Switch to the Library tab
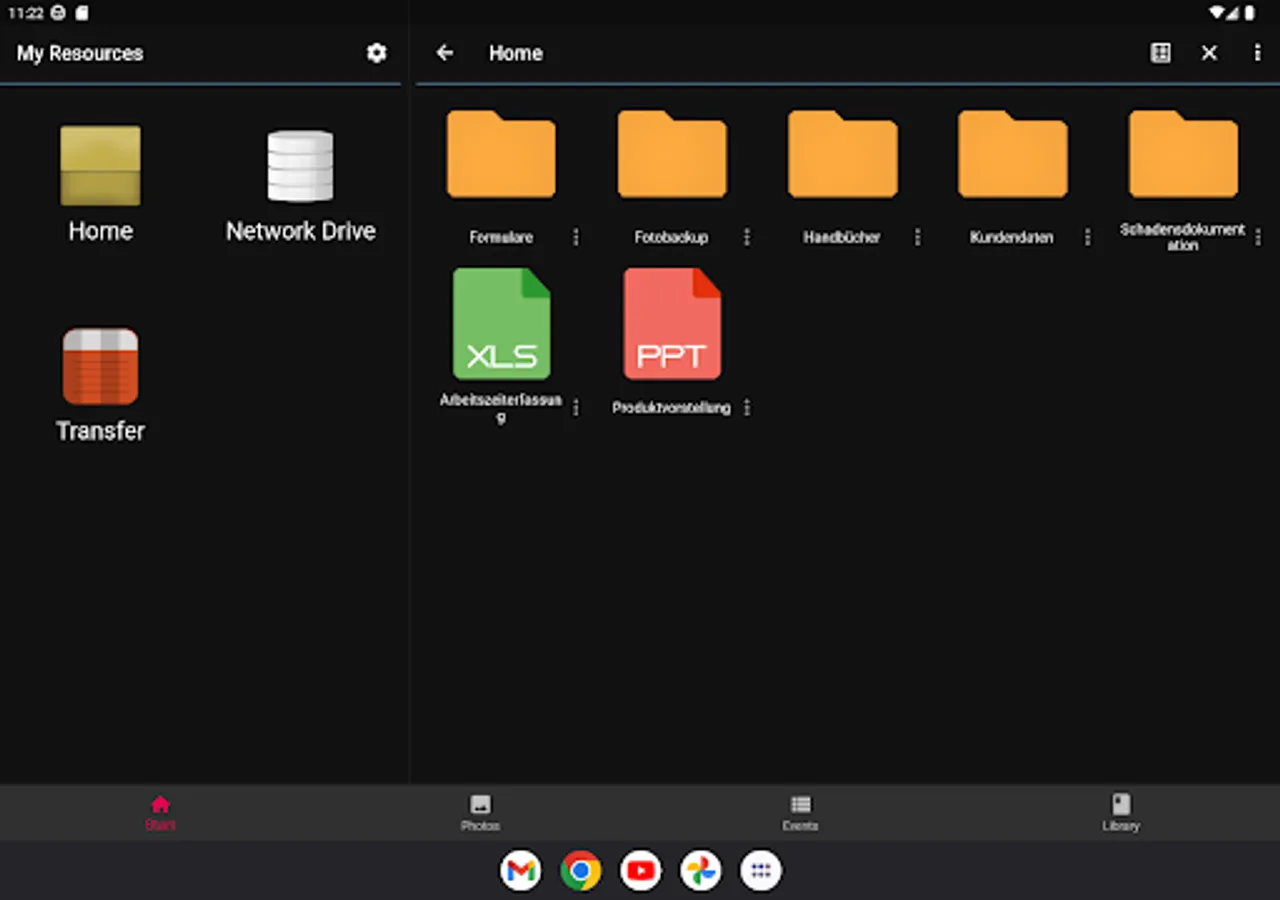The image size is (1280, 900). (x=1120, y=812)
